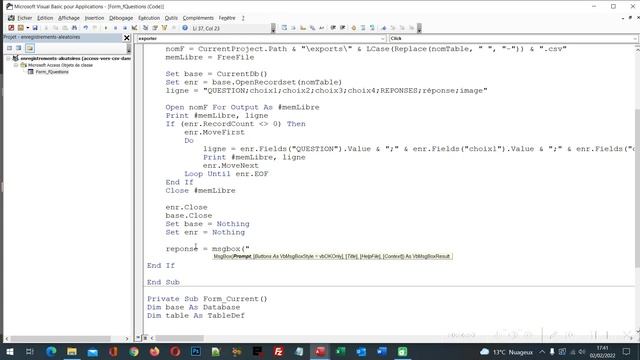Click the 'Close #memLibre' code line
Screen dimensions: 640x360
(200, 191)
